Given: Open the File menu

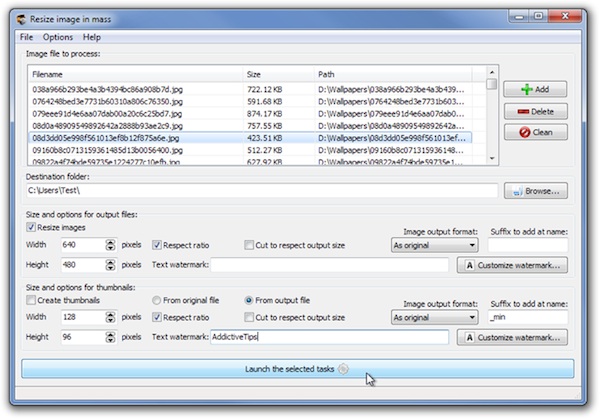Looking at the screenshot, I should [x=26, y=37].
